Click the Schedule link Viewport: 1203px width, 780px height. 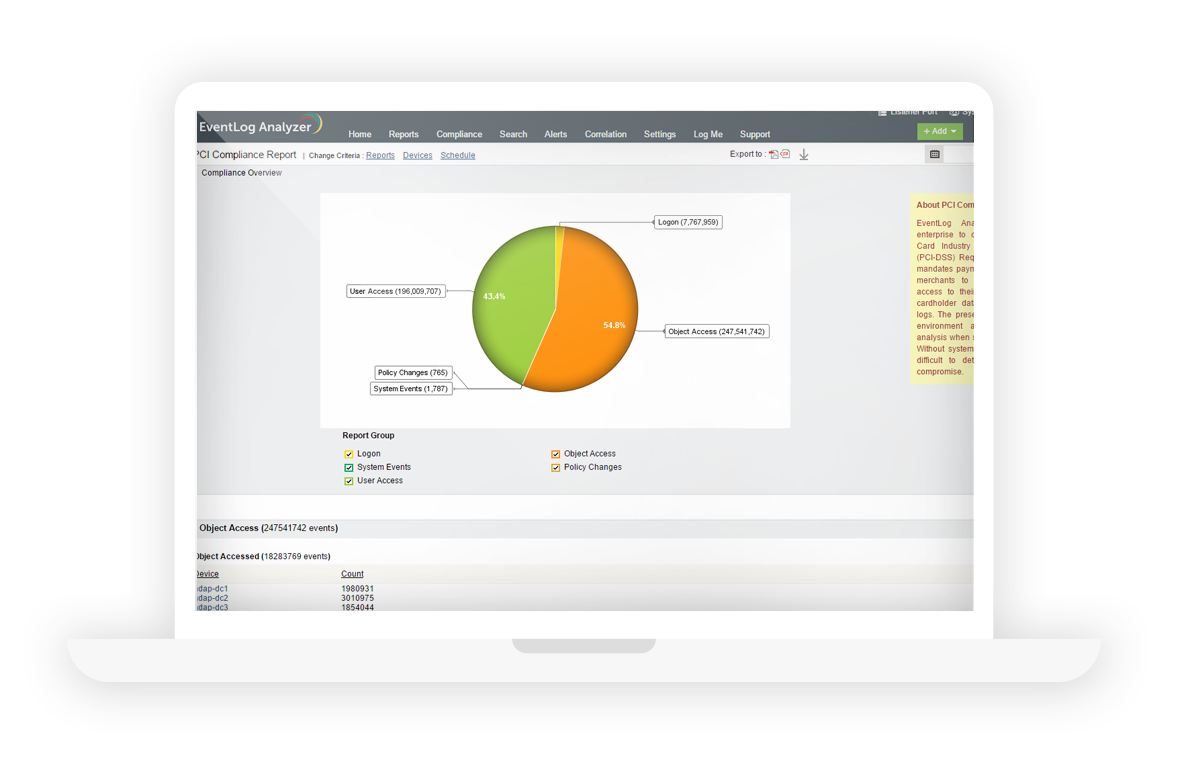458,156
